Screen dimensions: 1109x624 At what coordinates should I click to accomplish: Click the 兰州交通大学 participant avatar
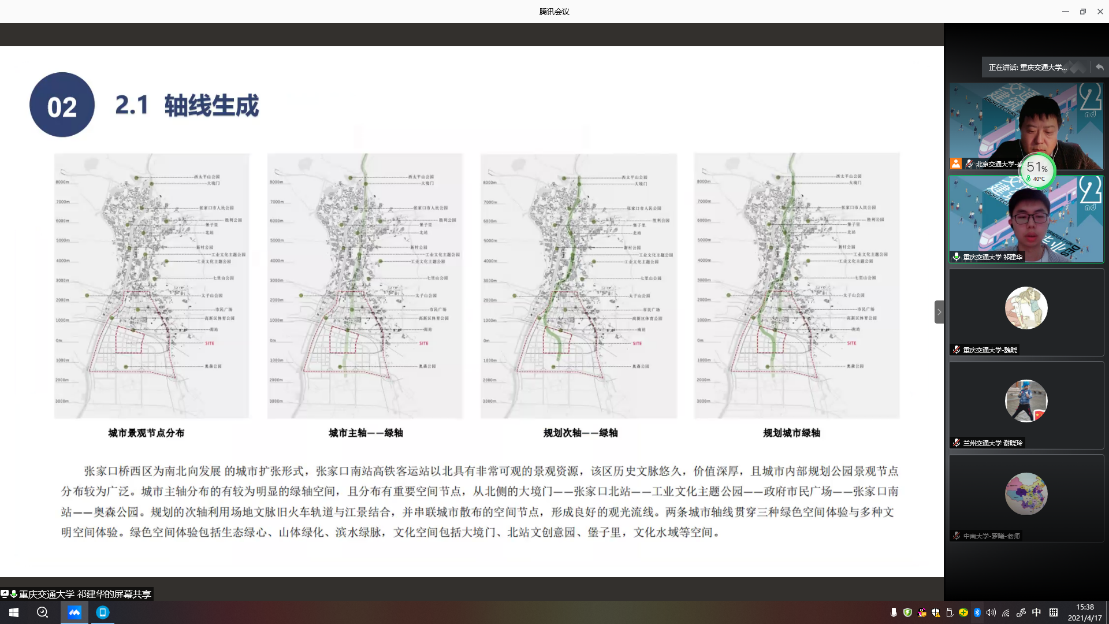pos(1026,401)
